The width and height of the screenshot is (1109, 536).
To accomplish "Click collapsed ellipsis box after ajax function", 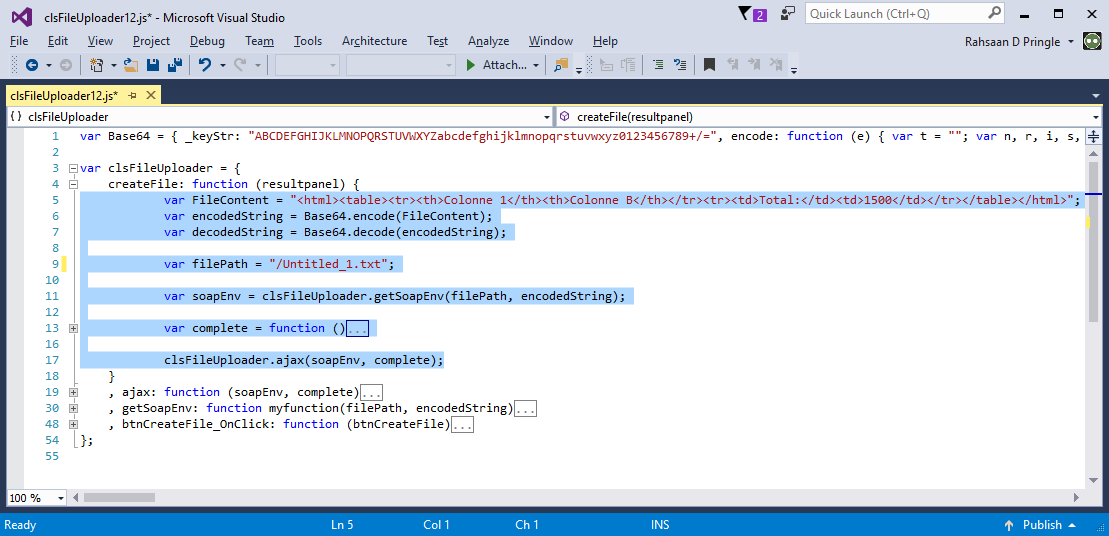I will [x=372, y=392].
